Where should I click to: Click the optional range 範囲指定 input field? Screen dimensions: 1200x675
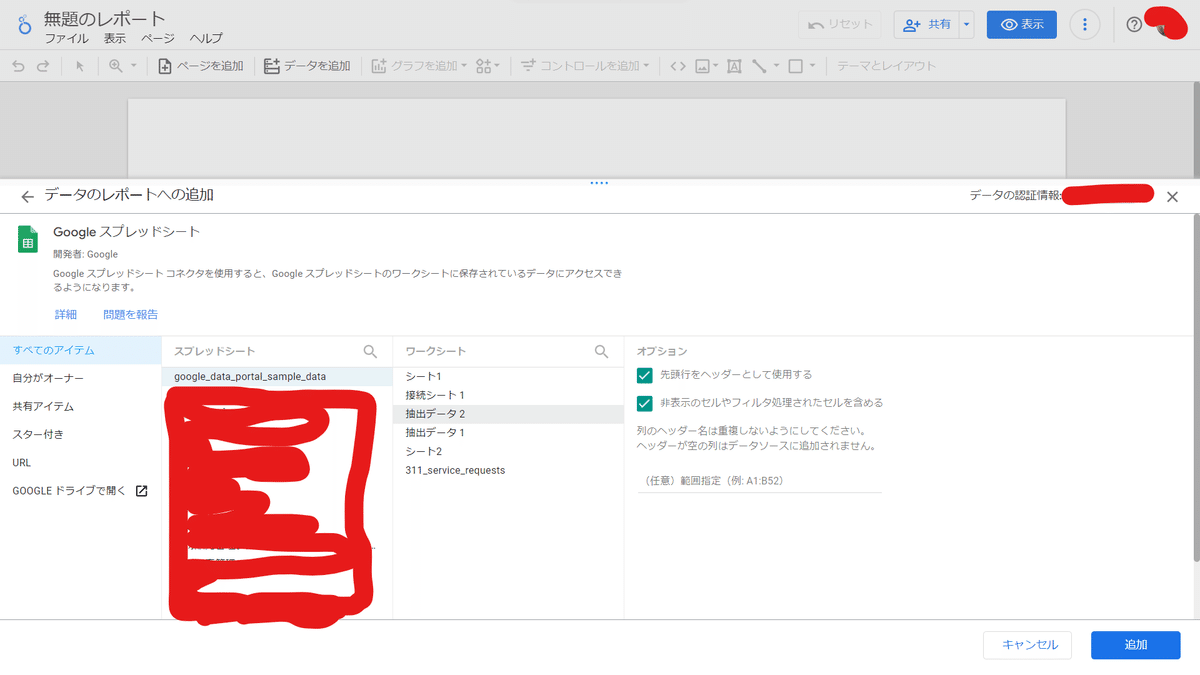(x=759, y=480)
